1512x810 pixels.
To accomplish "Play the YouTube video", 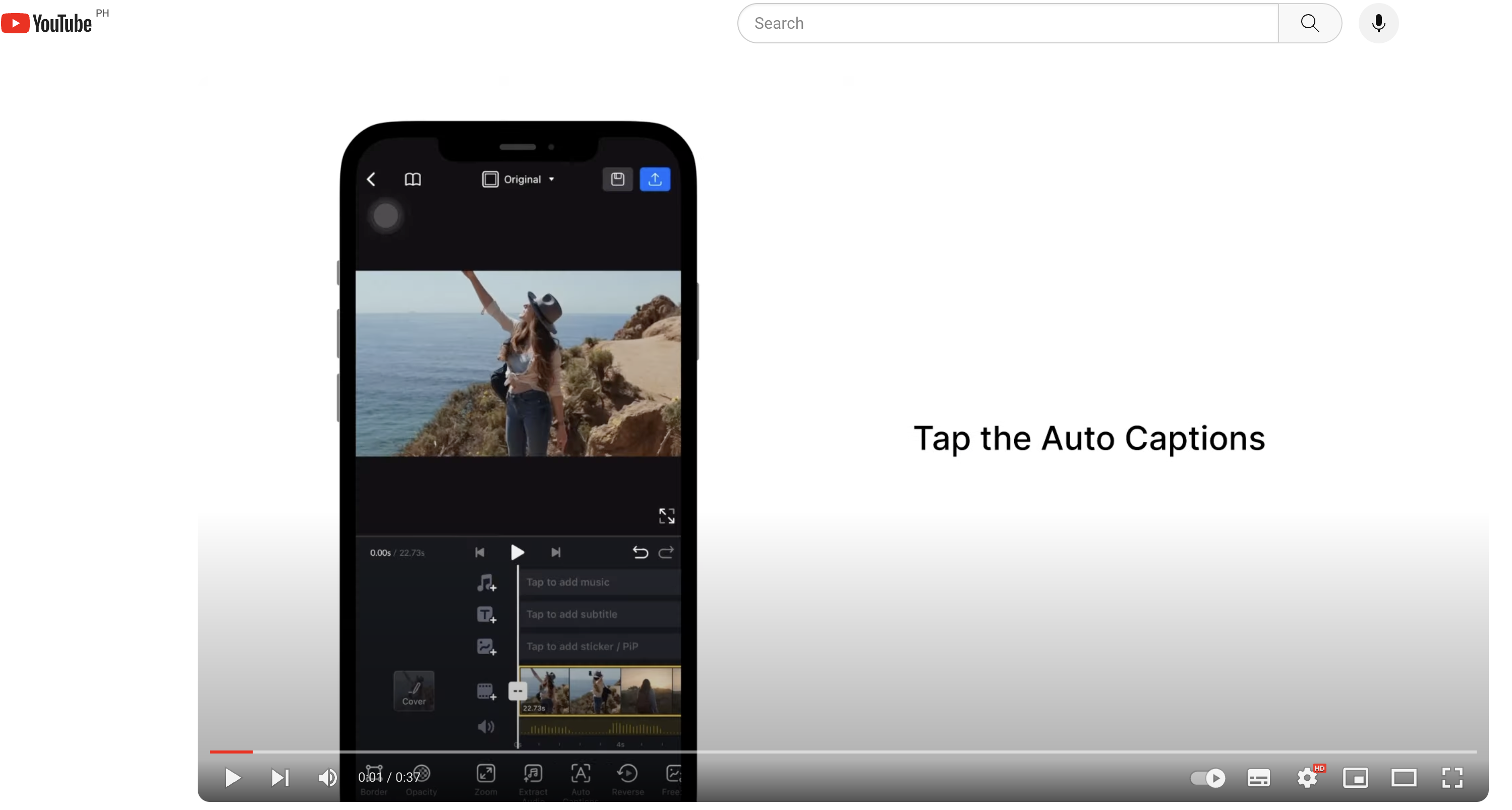I will tap(232, 777).
